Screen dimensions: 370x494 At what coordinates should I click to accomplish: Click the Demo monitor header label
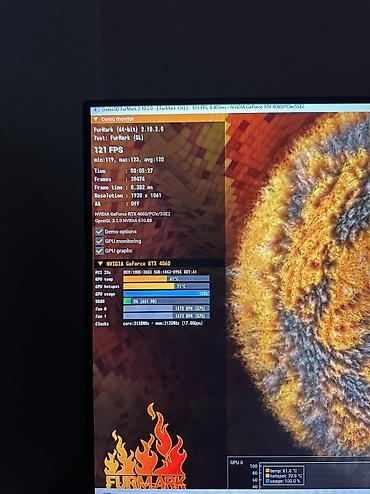click(117, 119)
